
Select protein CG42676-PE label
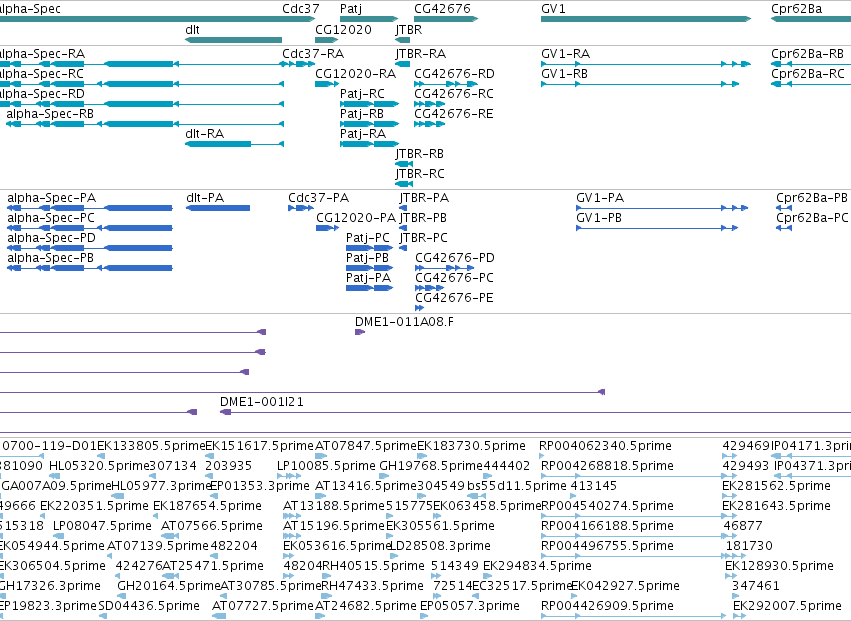point(454,297)
